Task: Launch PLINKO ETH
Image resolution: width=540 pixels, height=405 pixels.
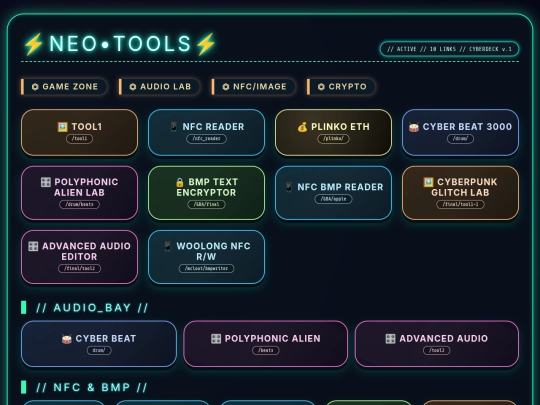Action: pos(333,133)
